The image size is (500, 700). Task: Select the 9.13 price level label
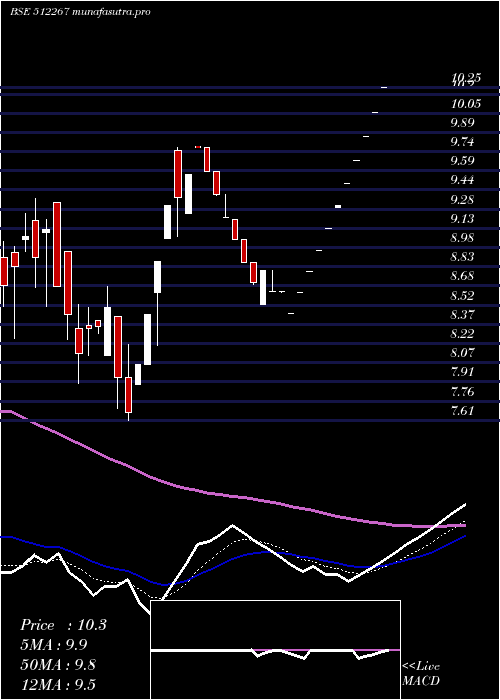coord(462,219)
